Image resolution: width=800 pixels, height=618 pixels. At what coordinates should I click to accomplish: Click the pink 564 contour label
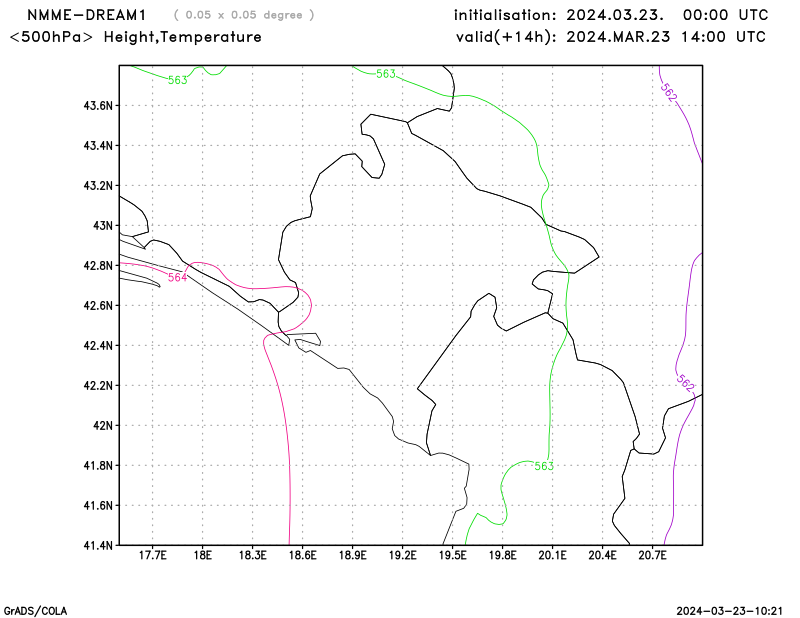pyautogui.click(x=178, y=277)
